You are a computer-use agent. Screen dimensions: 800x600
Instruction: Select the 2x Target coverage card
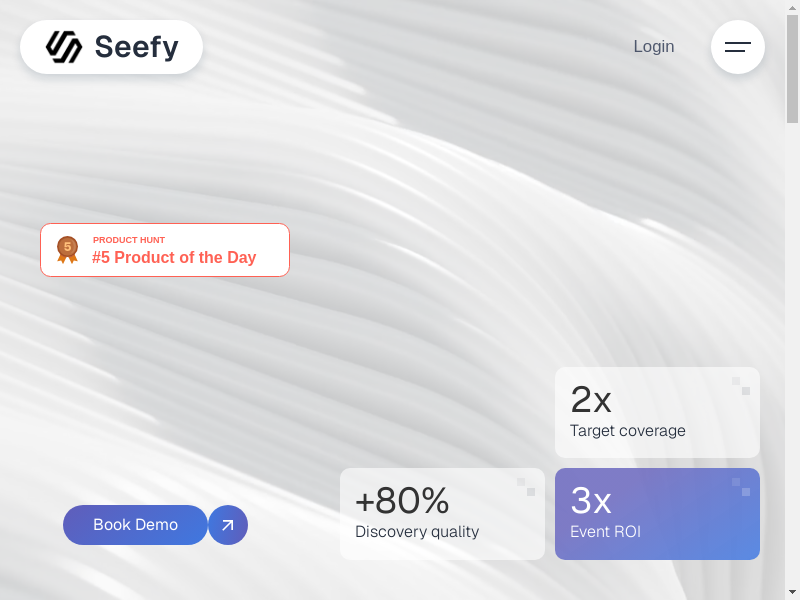click(x=657, y=412)
